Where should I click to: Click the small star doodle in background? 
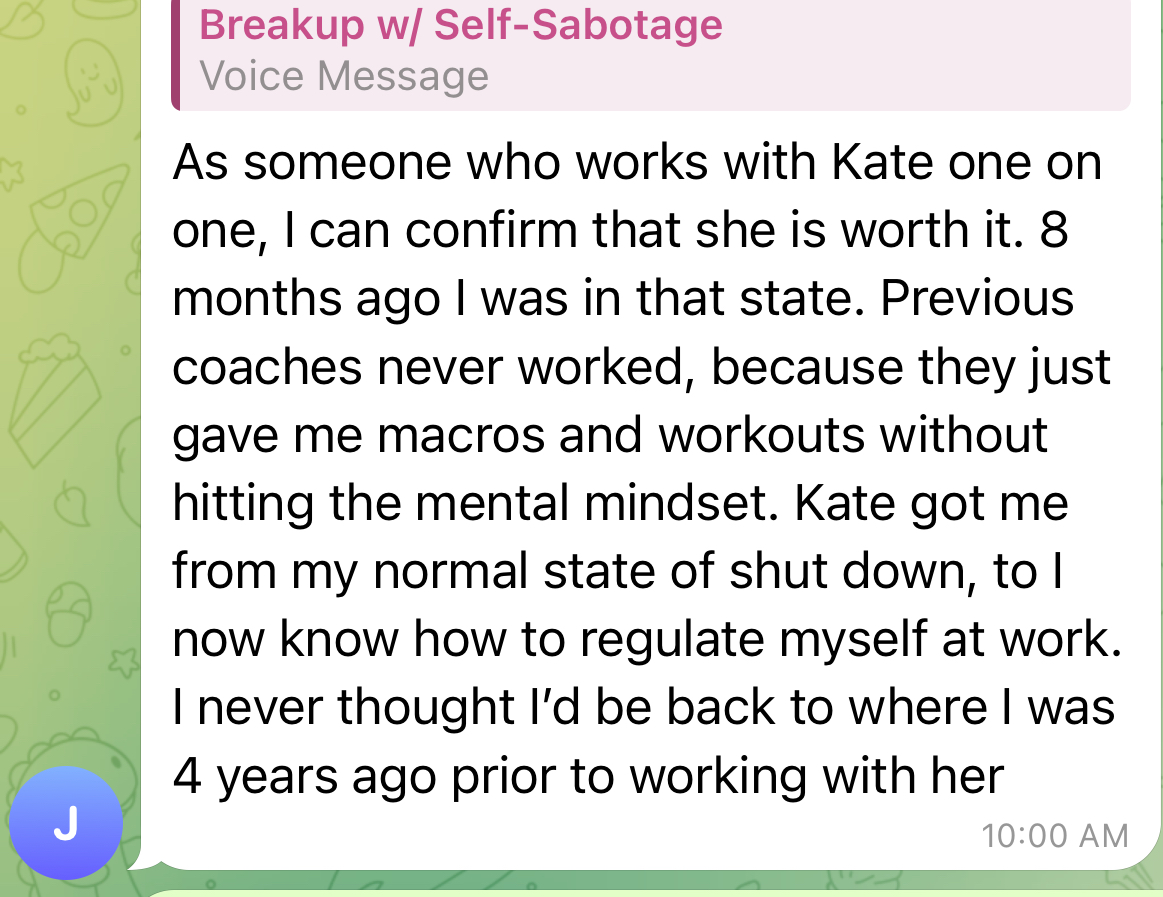(122, 661)
